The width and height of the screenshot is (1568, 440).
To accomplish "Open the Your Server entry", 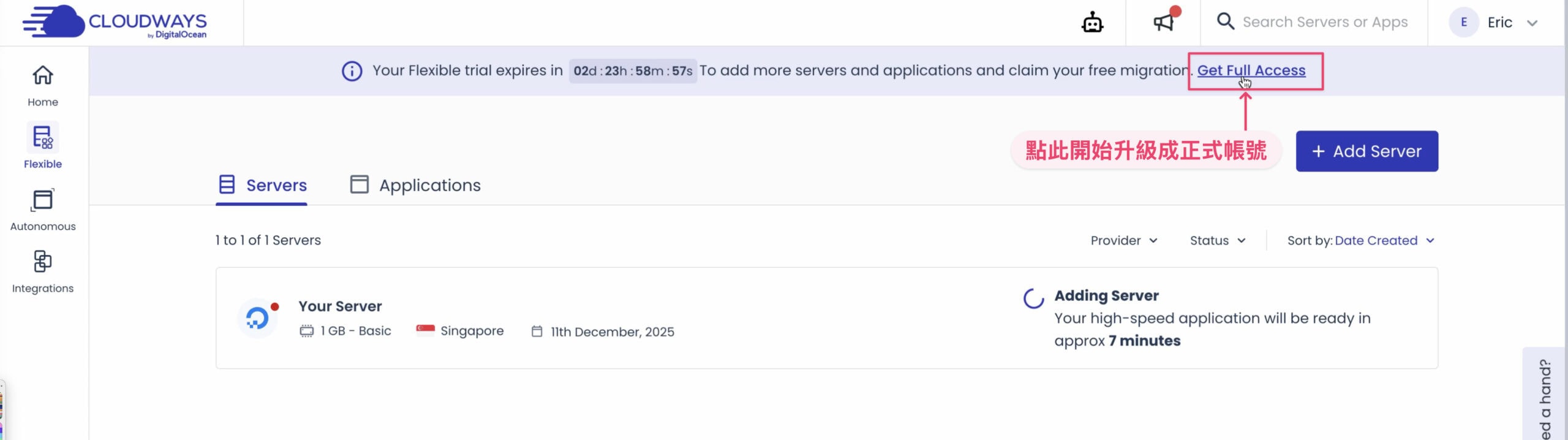I will point(340,306).
